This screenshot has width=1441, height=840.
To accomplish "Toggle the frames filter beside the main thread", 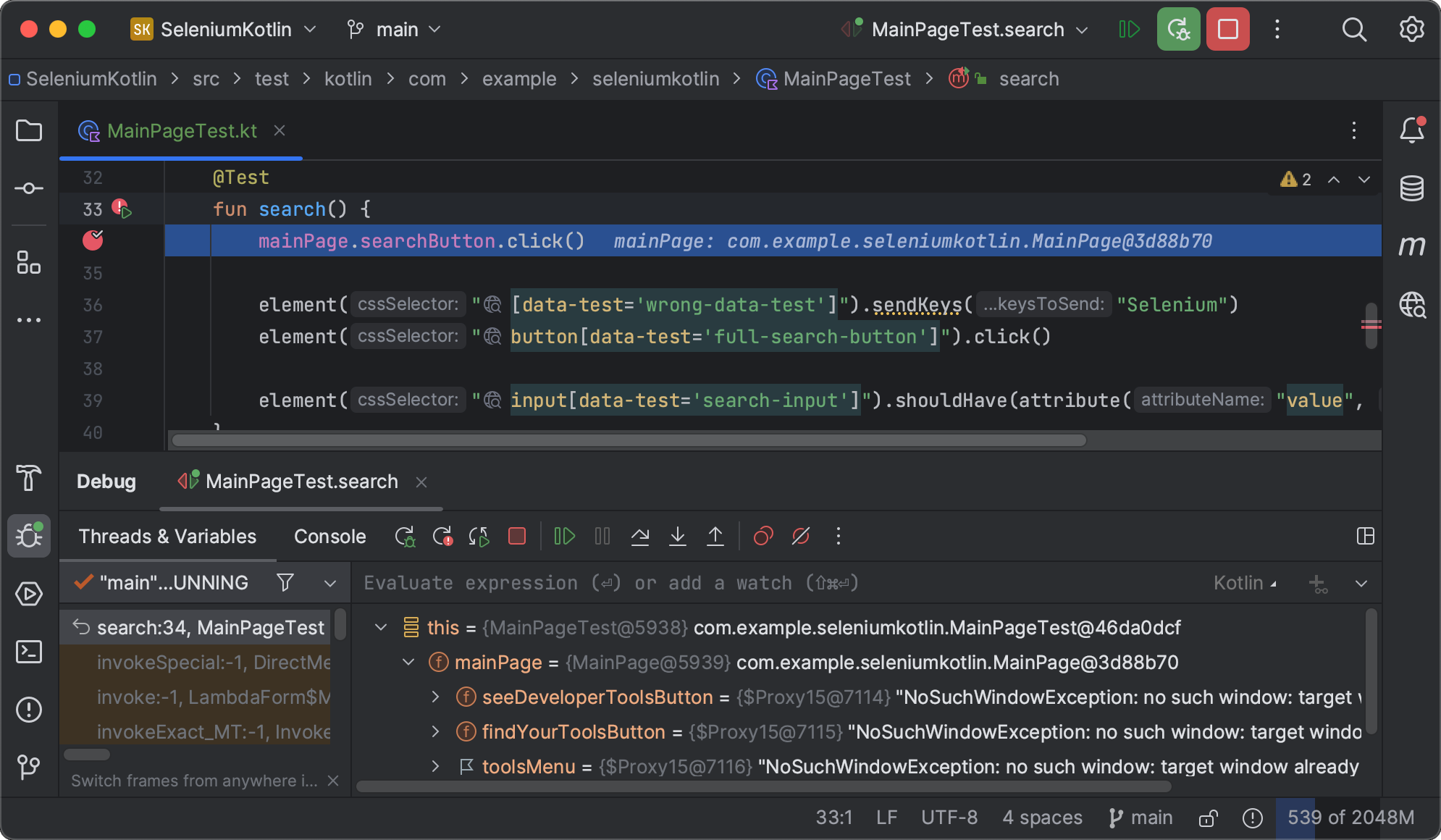I will (x=285, y=582).
